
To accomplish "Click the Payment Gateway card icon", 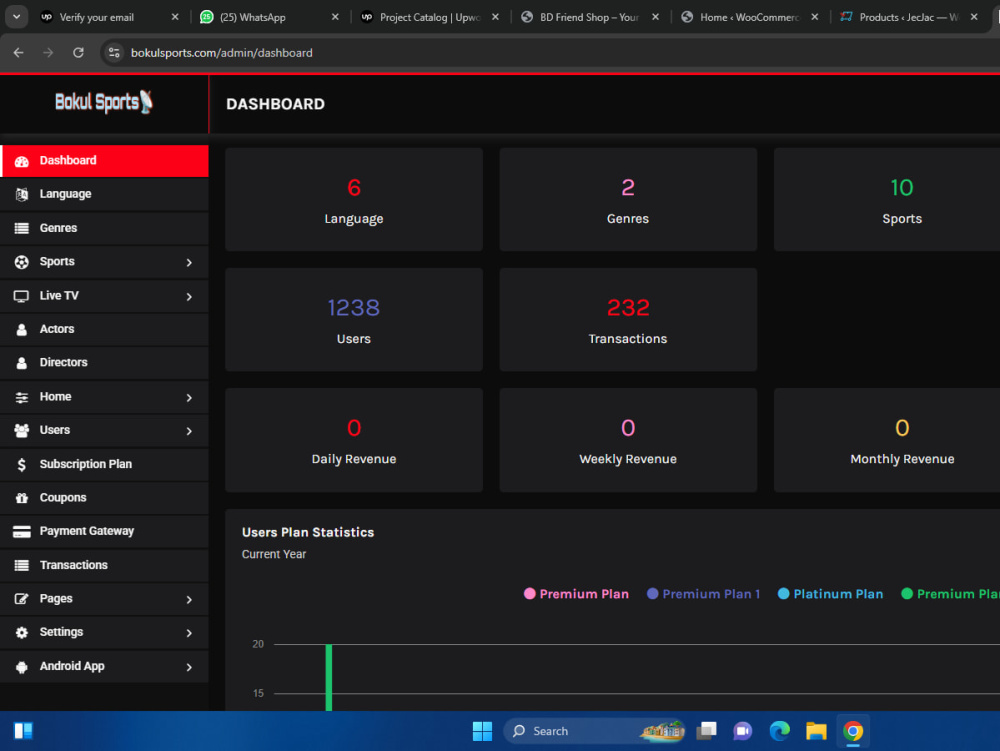I will (x=22, y=532).
